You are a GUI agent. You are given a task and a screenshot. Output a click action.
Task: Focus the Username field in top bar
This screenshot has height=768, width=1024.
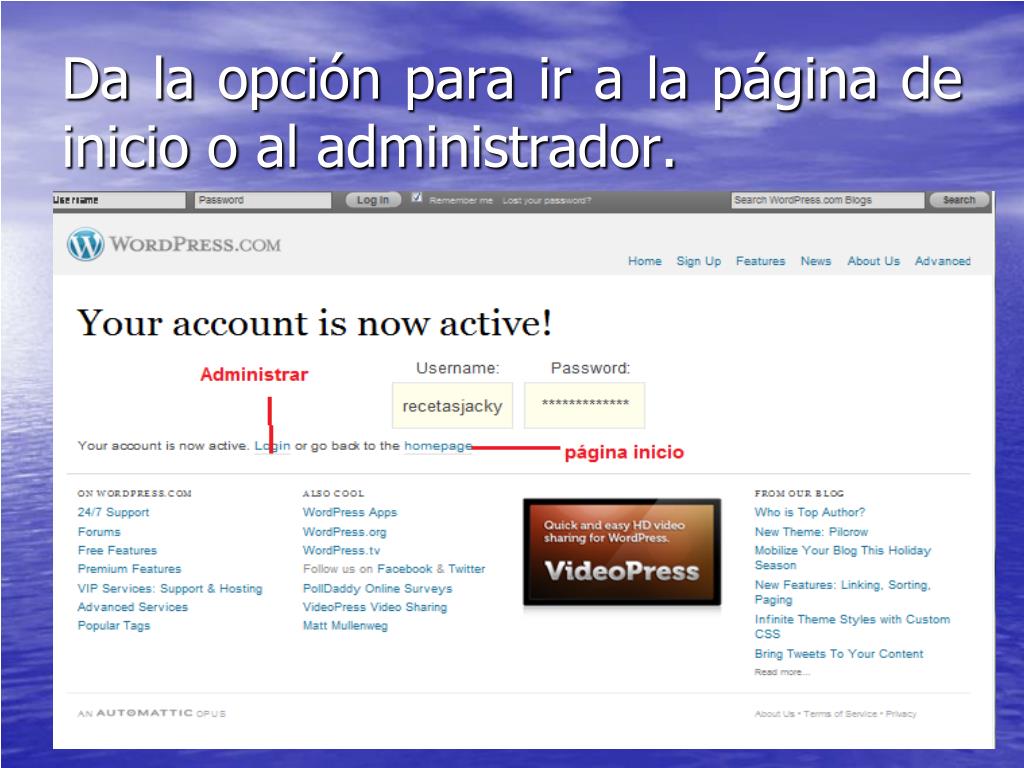coord(119,200)
